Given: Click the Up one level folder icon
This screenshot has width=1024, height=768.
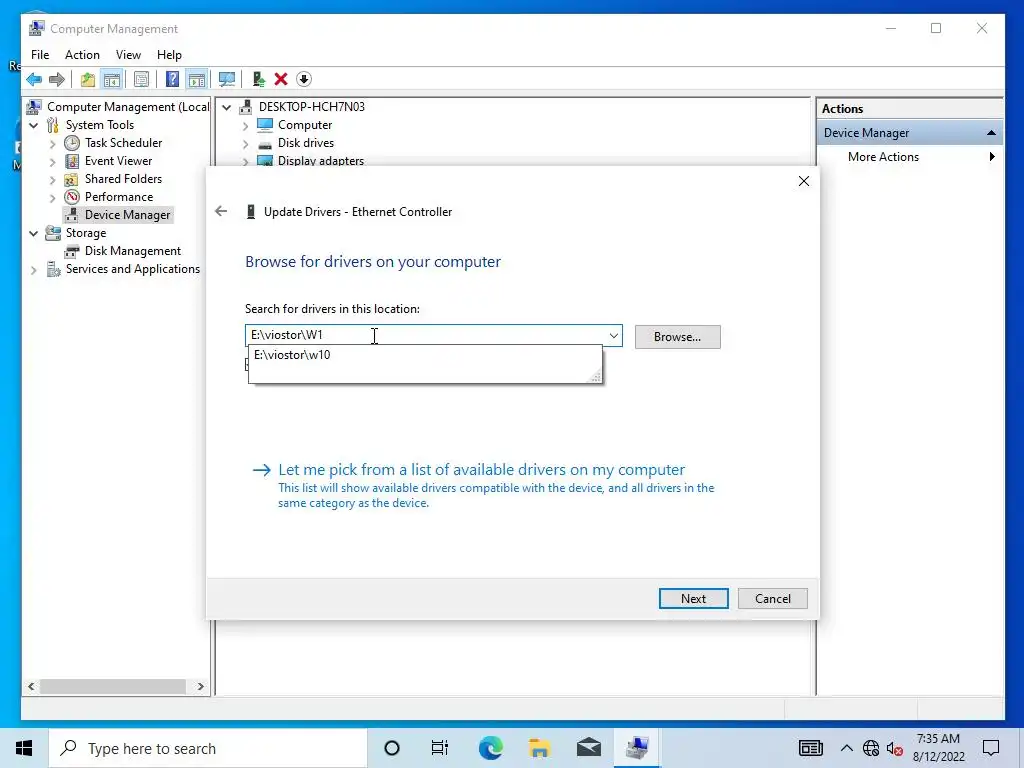Looking at the screenshot, I should 88,80.
